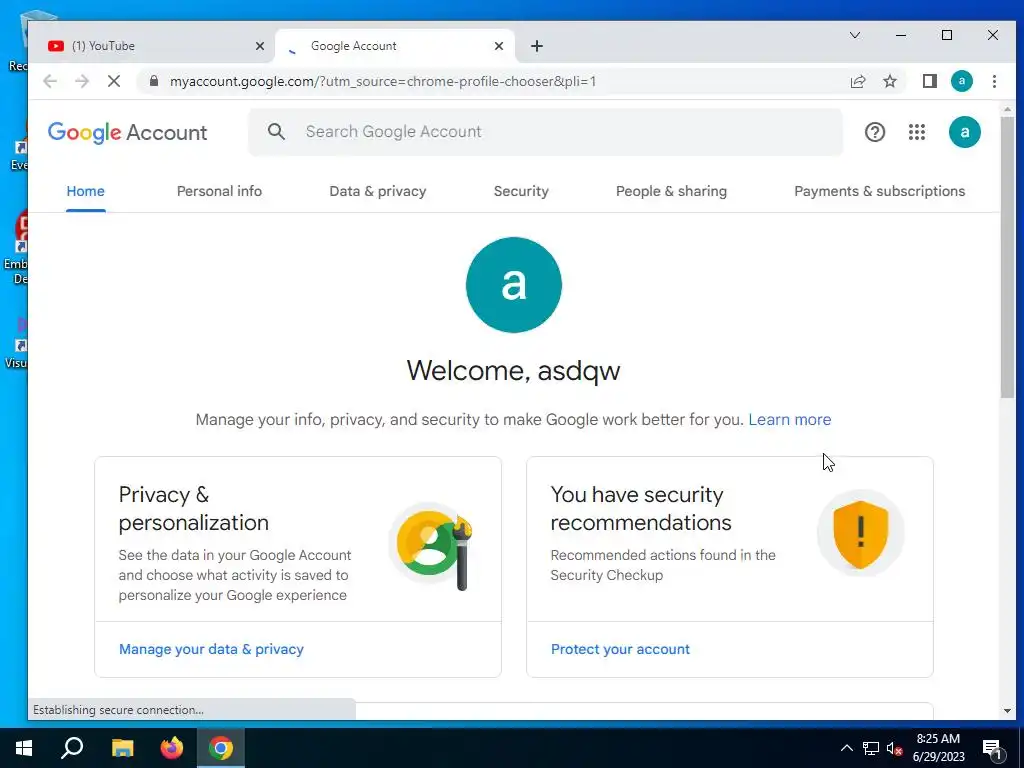Launch Firefox from the taskbar
The image size is (1024, 768).
click(x=172, y=748)
